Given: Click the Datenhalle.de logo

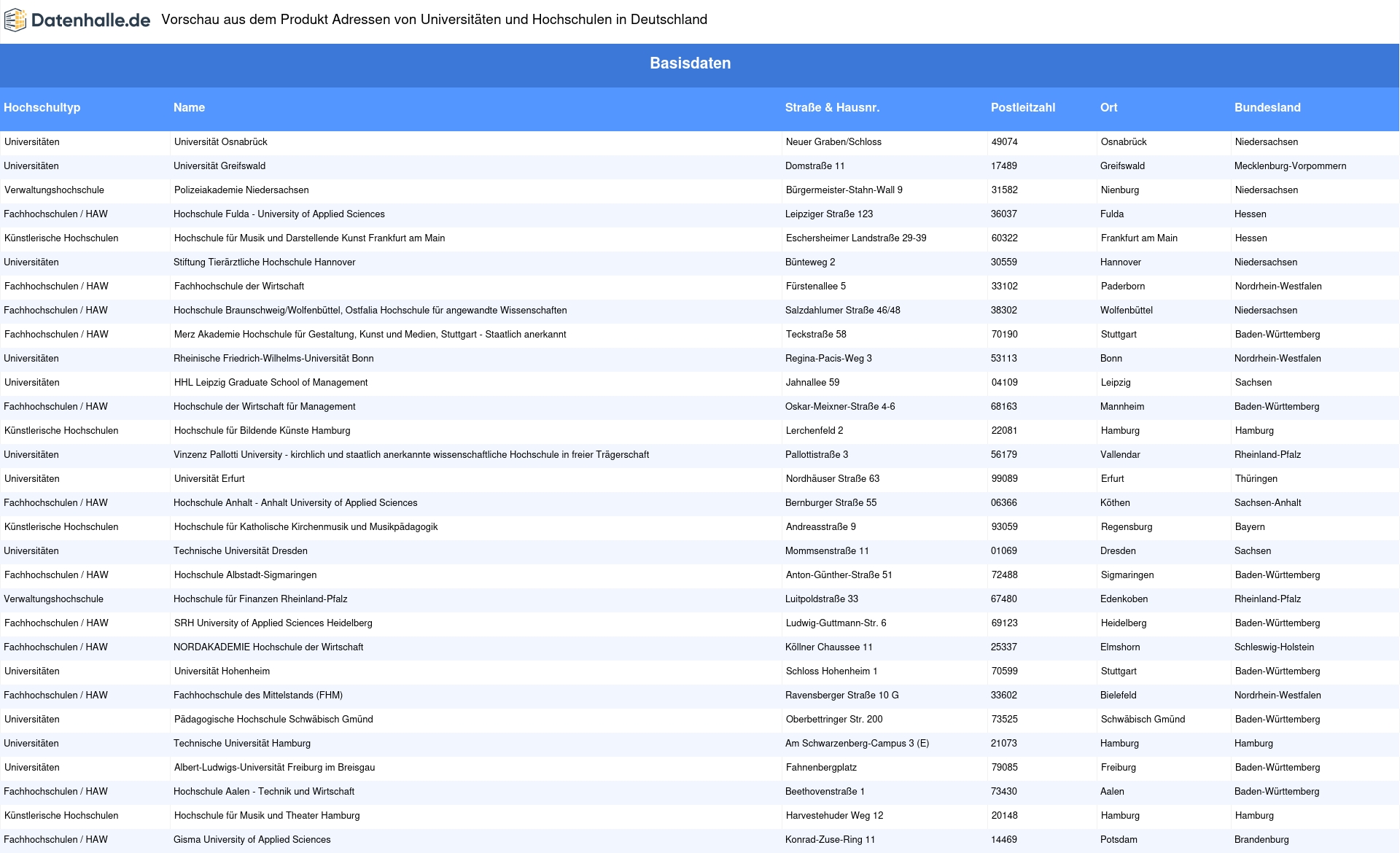Looking at the screenshot, I should tap(77, 20).
